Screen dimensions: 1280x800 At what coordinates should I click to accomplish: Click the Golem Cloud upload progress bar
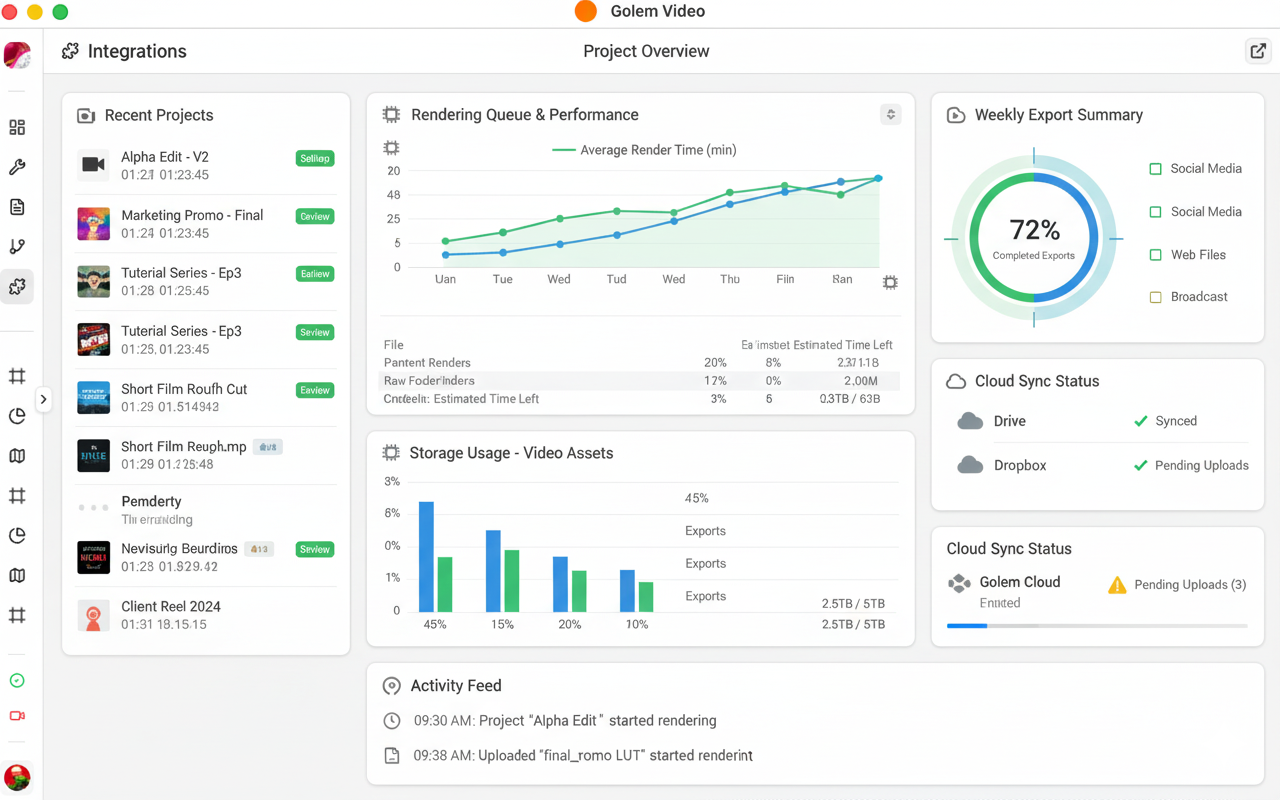point(1096,625)
